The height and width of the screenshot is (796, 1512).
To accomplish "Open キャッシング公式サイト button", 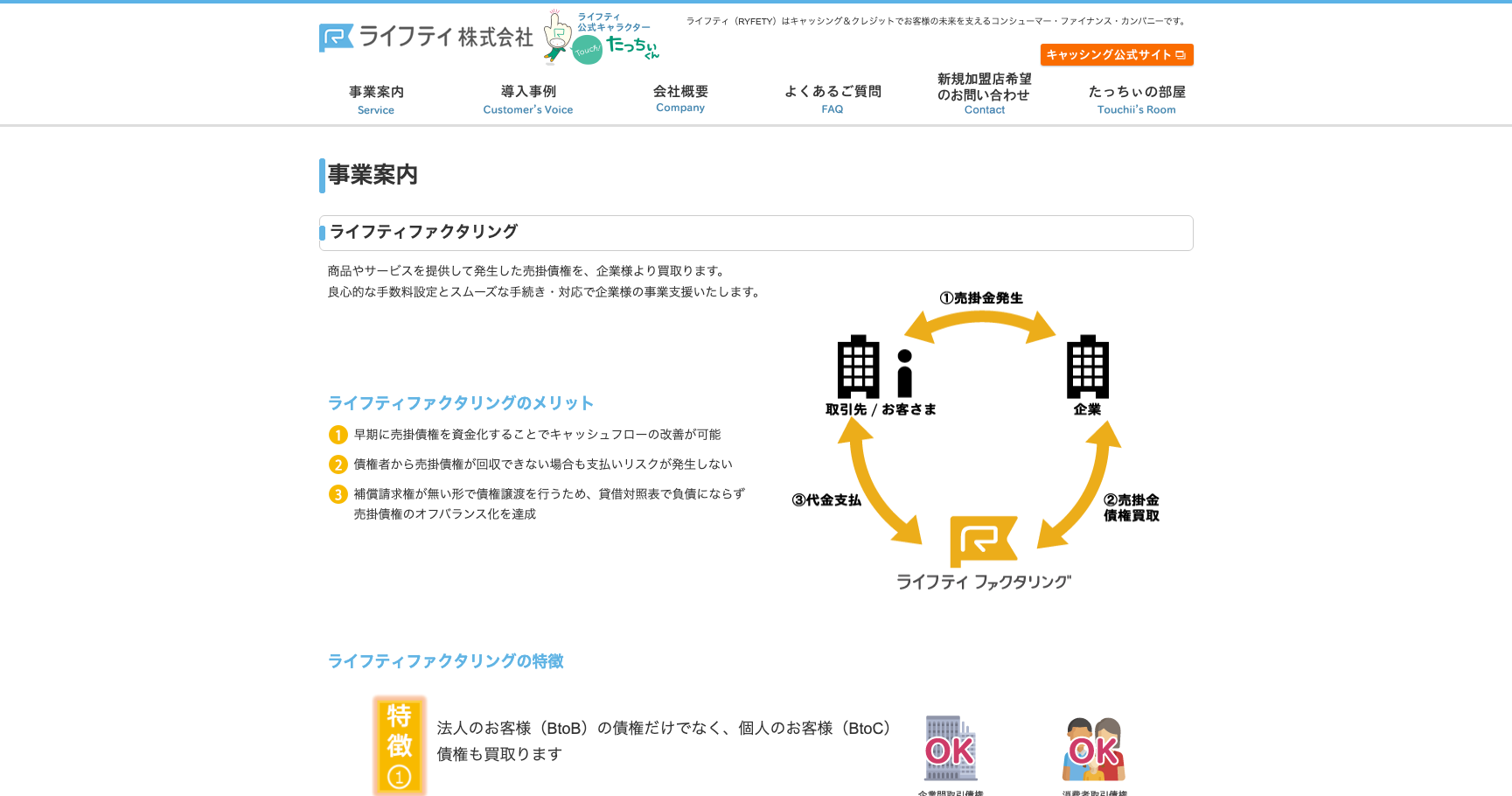I will click(1117, 54).
